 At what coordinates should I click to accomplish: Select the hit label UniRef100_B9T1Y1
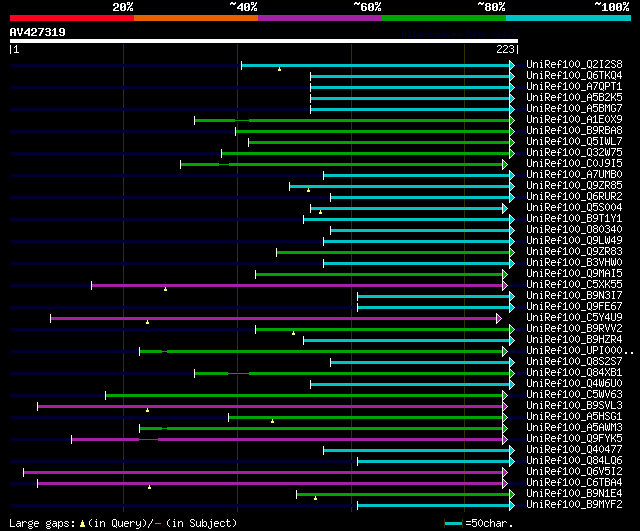pos(574,219)
